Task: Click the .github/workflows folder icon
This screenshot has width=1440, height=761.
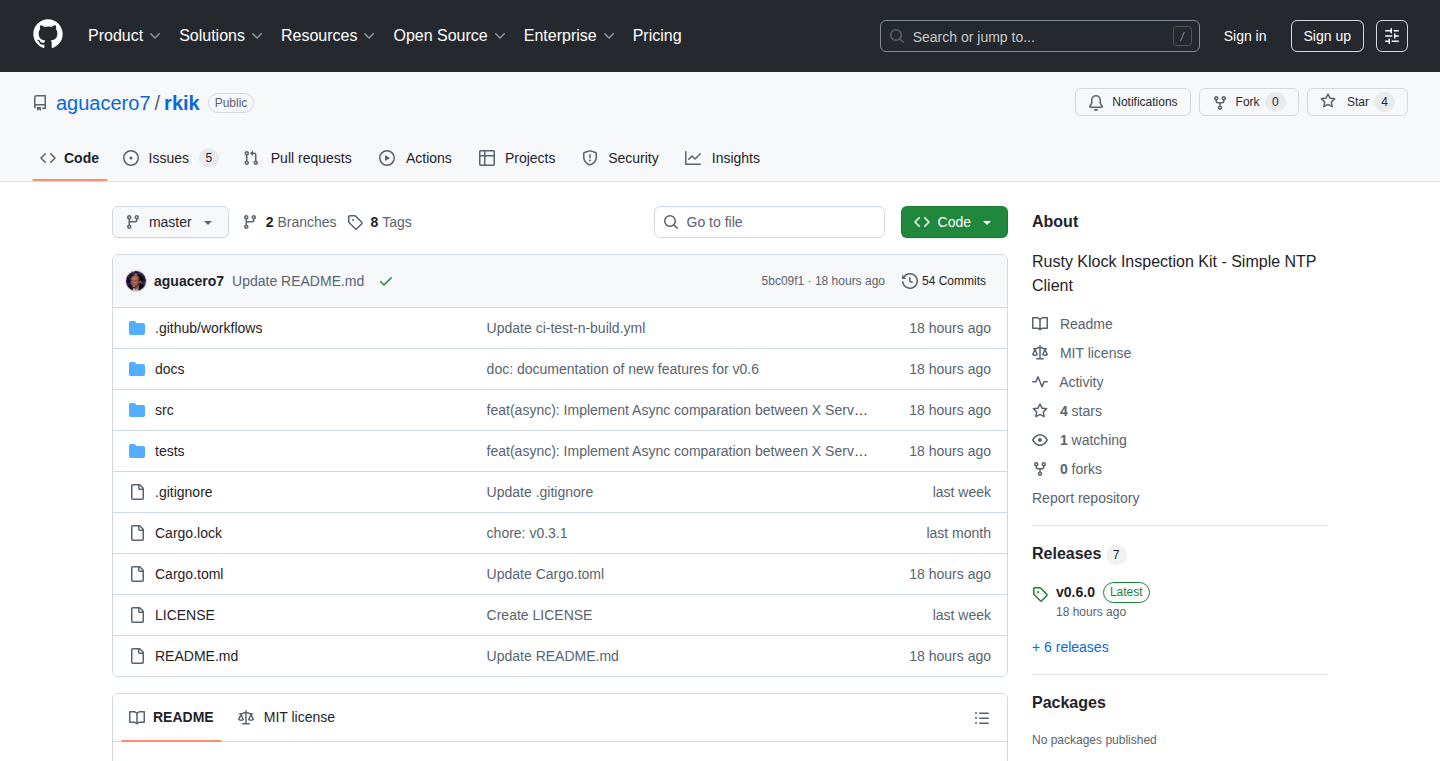Action: [x=137, y=328]
